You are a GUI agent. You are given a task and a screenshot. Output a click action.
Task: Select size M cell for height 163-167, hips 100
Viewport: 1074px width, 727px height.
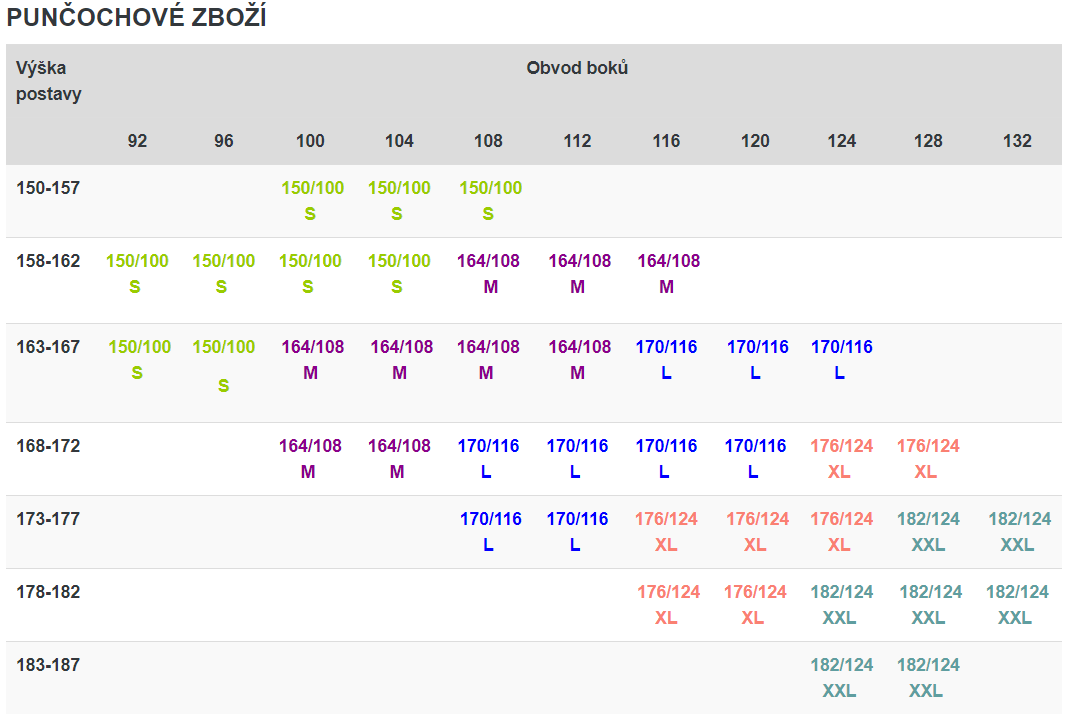click(312, 359)
